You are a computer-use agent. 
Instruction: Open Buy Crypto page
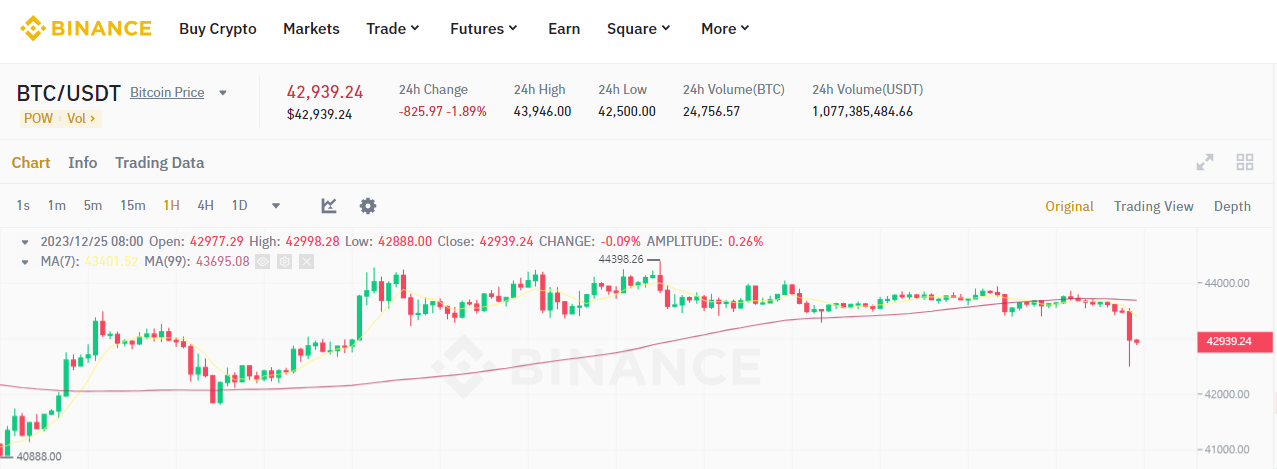point(218,29)
